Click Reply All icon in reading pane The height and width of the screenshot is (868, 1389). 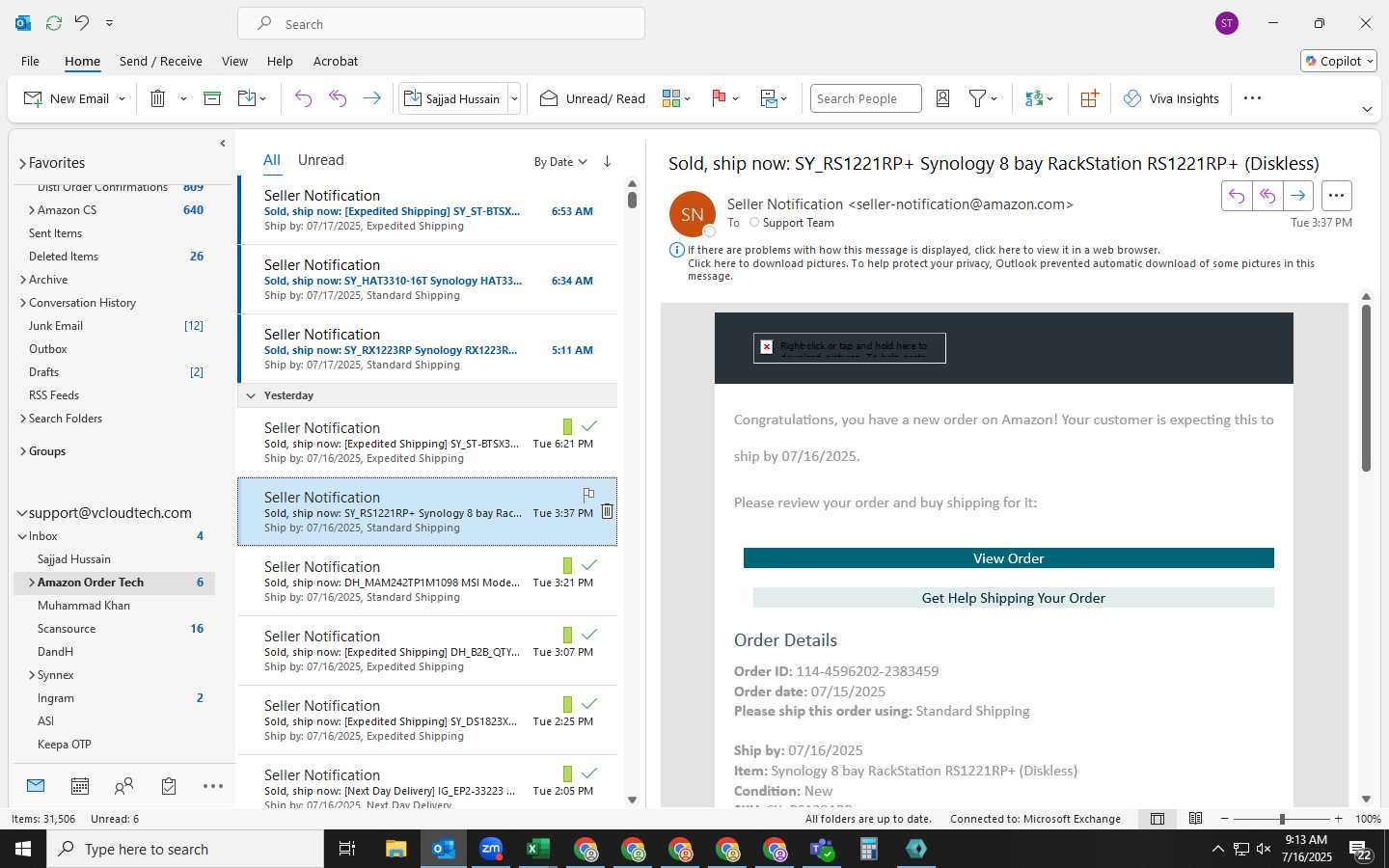[x=1267, y=196]
